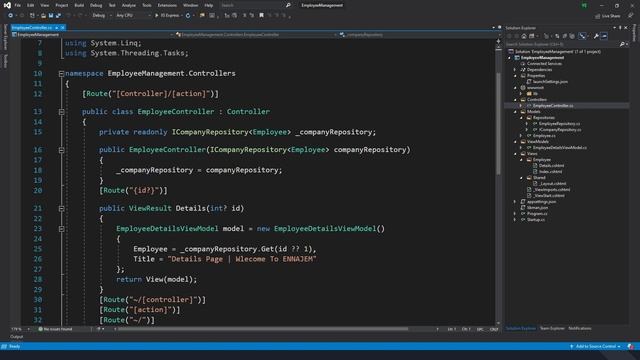Open the Project menu
The image size is (640, 360).
[x=62, y=5]
